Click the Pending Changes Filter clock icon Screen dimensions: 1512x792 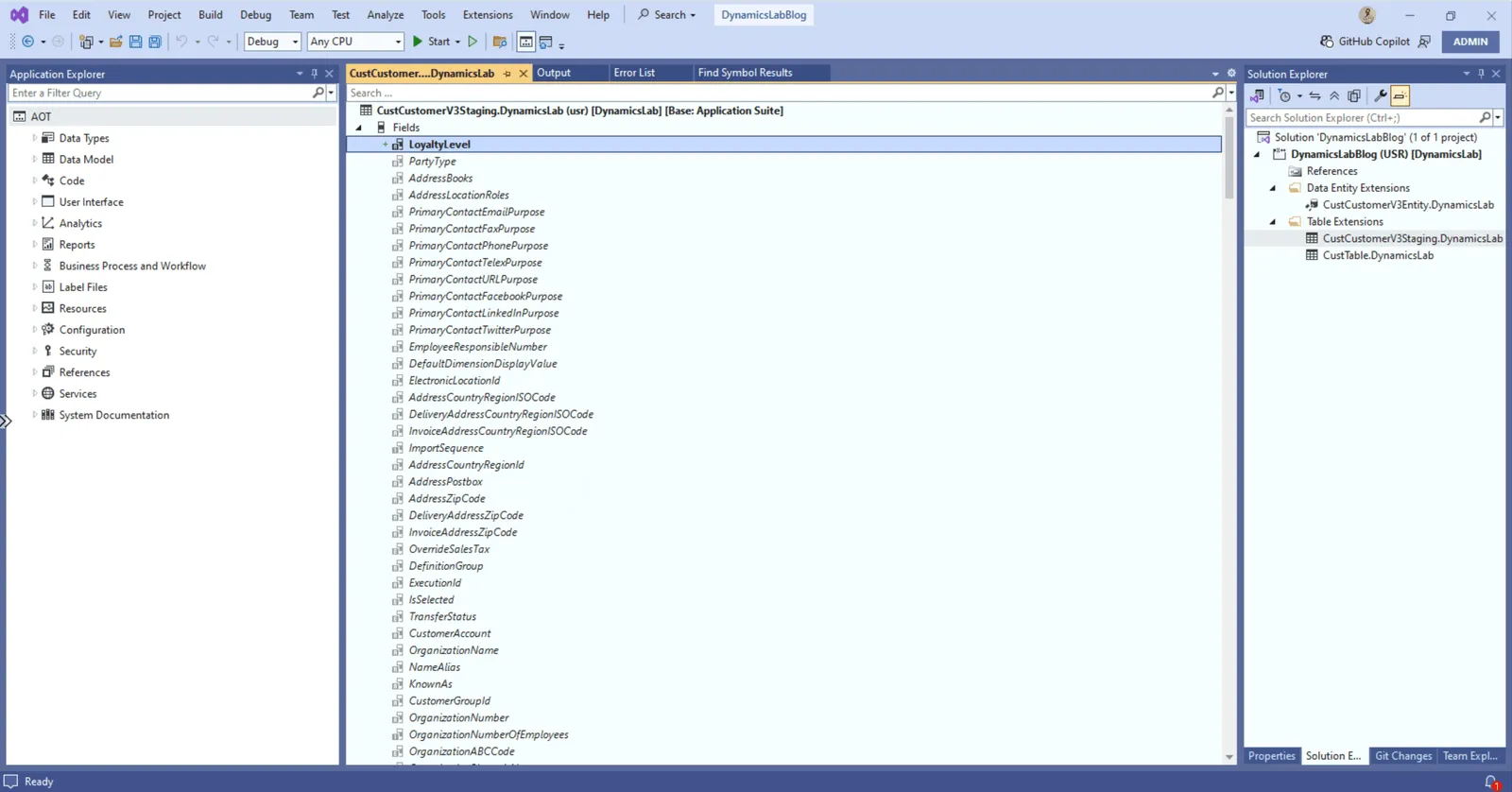click(1284, 95)
